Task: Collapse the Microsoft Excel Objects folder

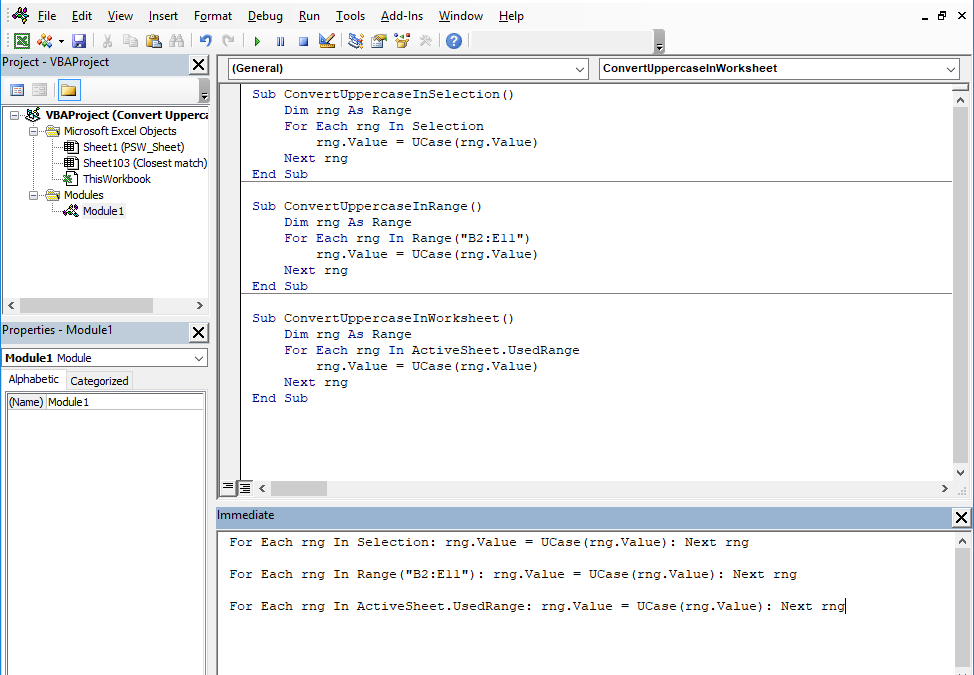Action: point(33,130)
